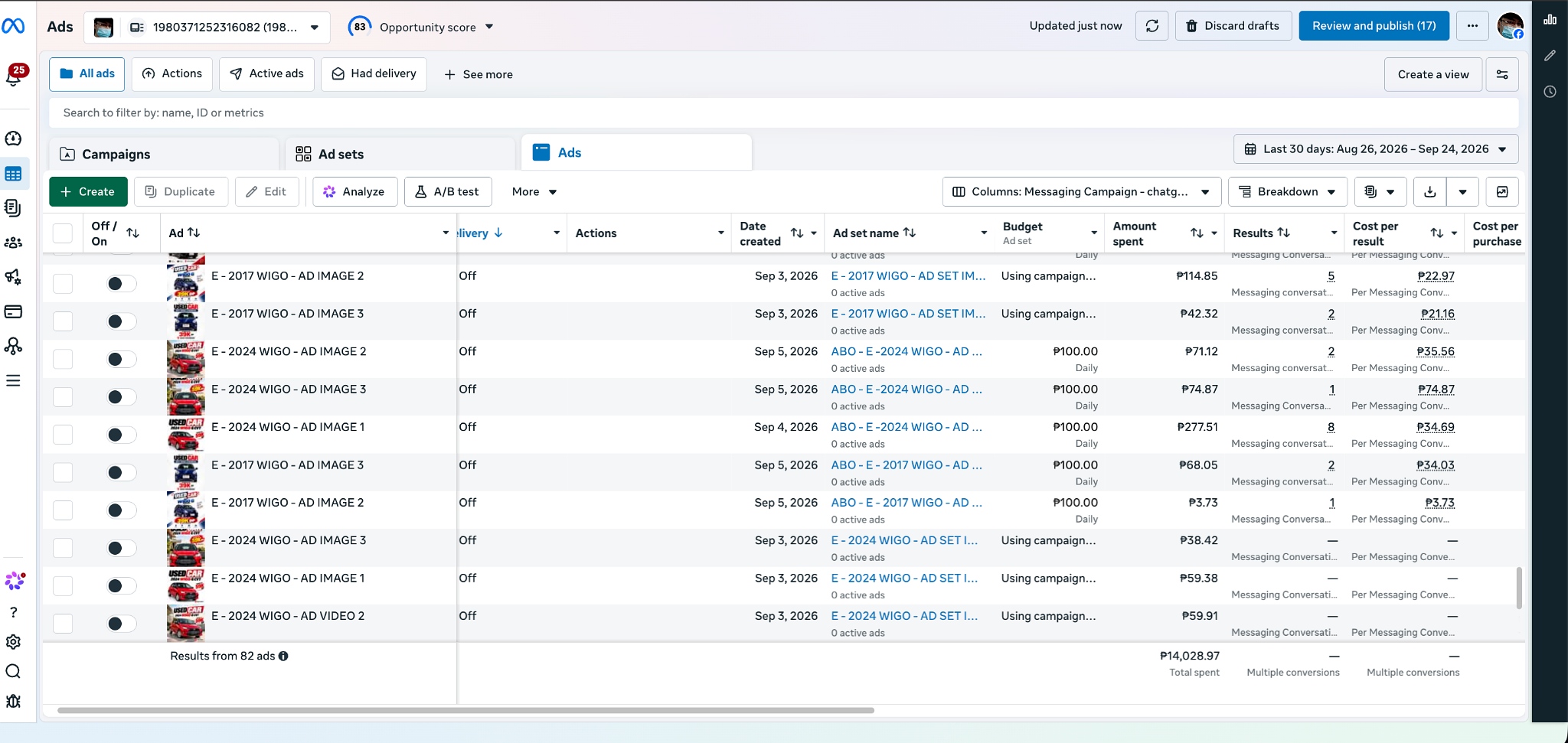Click the profile avatar picture
Screen dimensions: 1568x743
[x=1511, y=26]
